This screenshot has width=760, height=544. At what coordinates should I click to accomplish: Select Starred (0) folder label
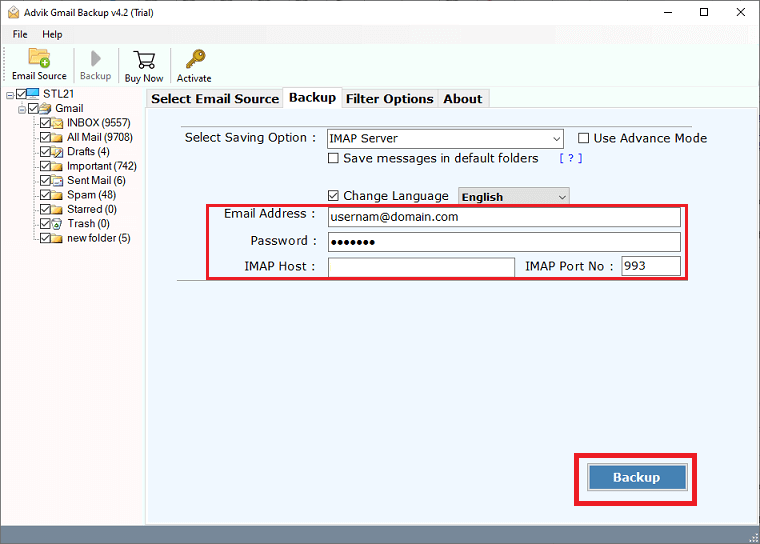(92, 209)
